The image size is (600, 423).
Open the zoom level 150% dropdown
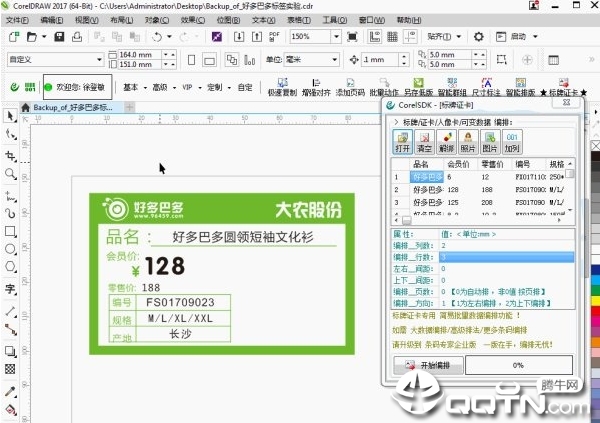pyautogui.click(x=336, y=37)
